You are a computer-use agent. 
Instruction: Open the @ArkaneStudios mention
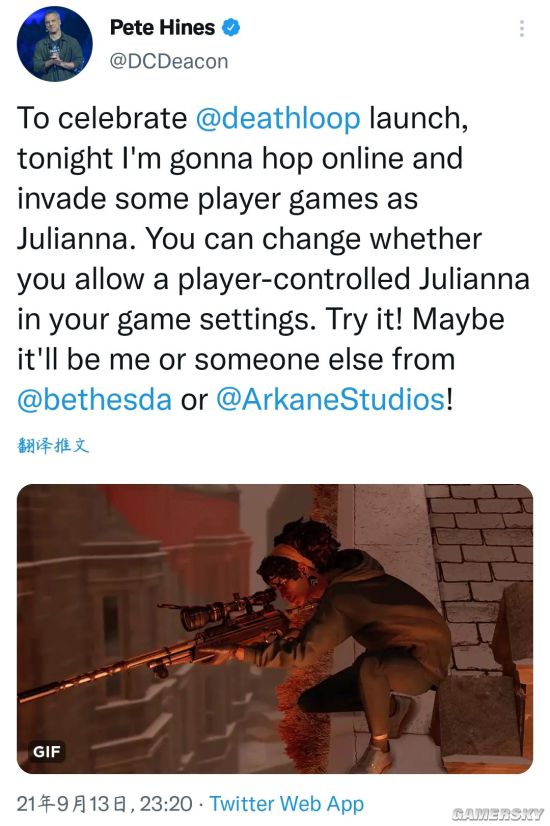331,400
